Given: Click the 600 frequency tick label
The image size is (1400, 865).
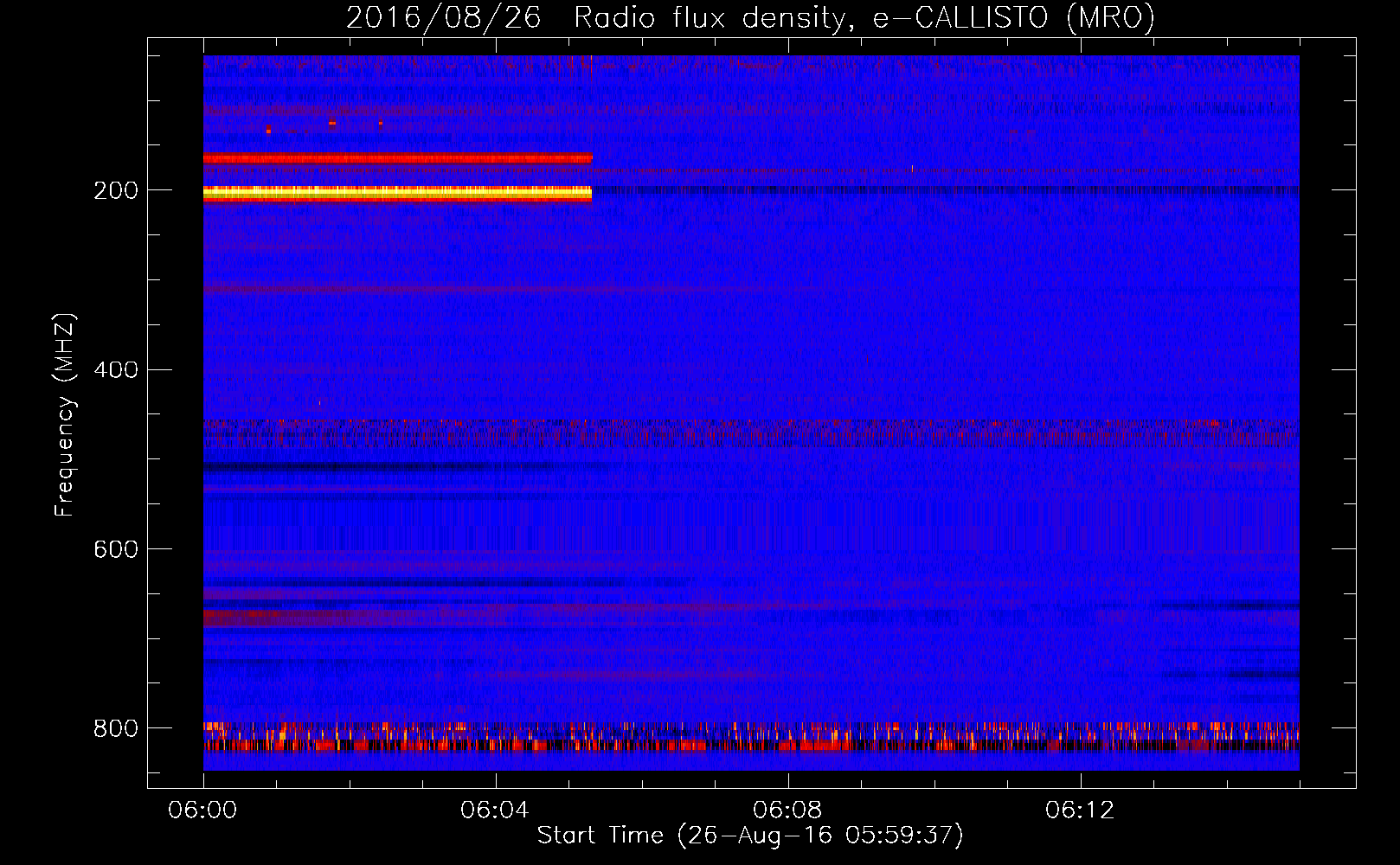Looking at the screenshot, I should coord(116,550).
